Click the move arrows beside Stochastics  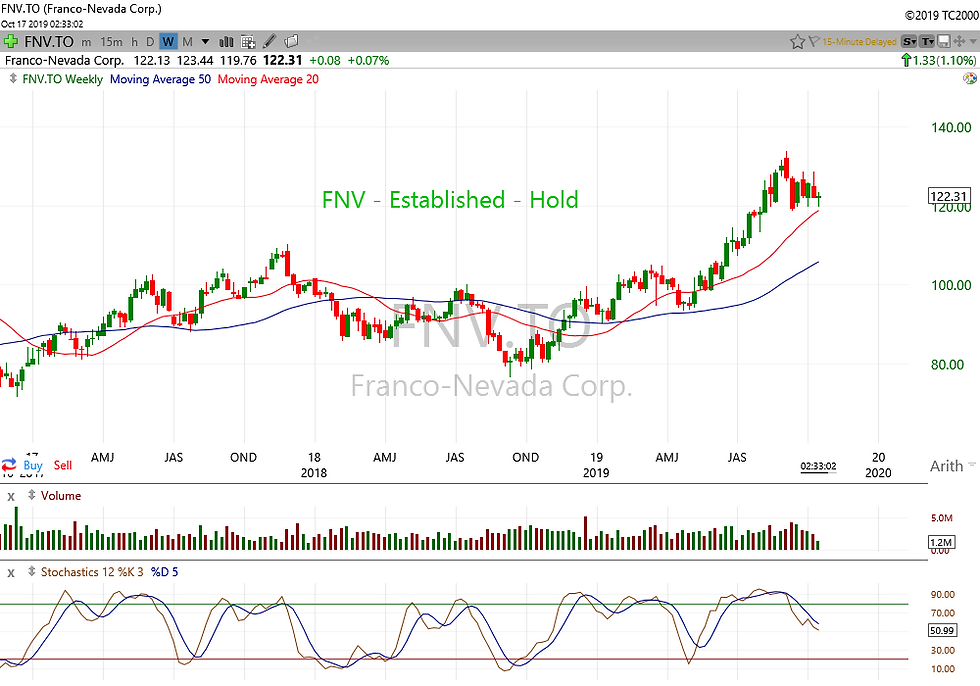tap(31, 572)
